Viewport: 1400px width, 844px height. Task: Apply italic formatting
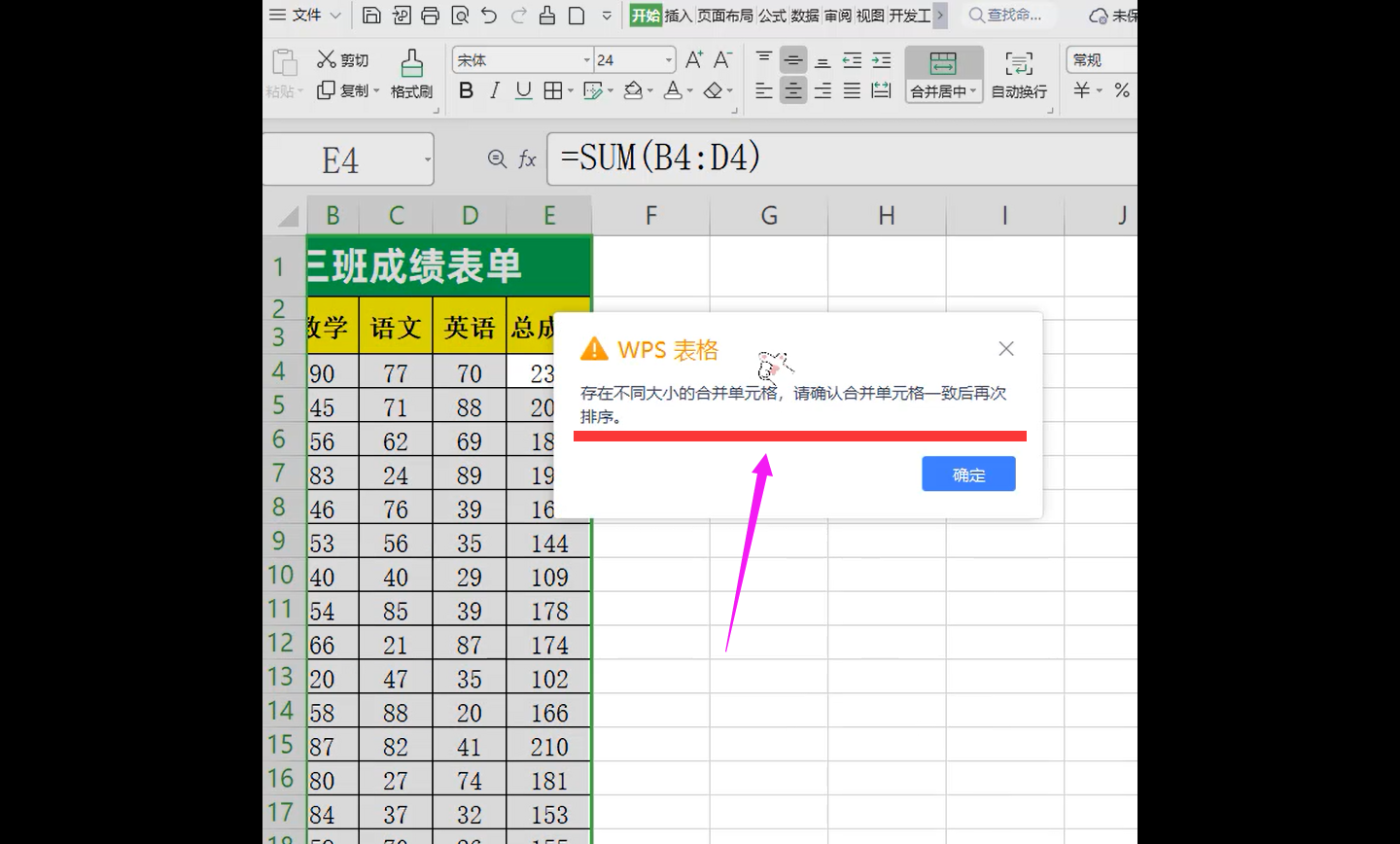pos(494,90)
